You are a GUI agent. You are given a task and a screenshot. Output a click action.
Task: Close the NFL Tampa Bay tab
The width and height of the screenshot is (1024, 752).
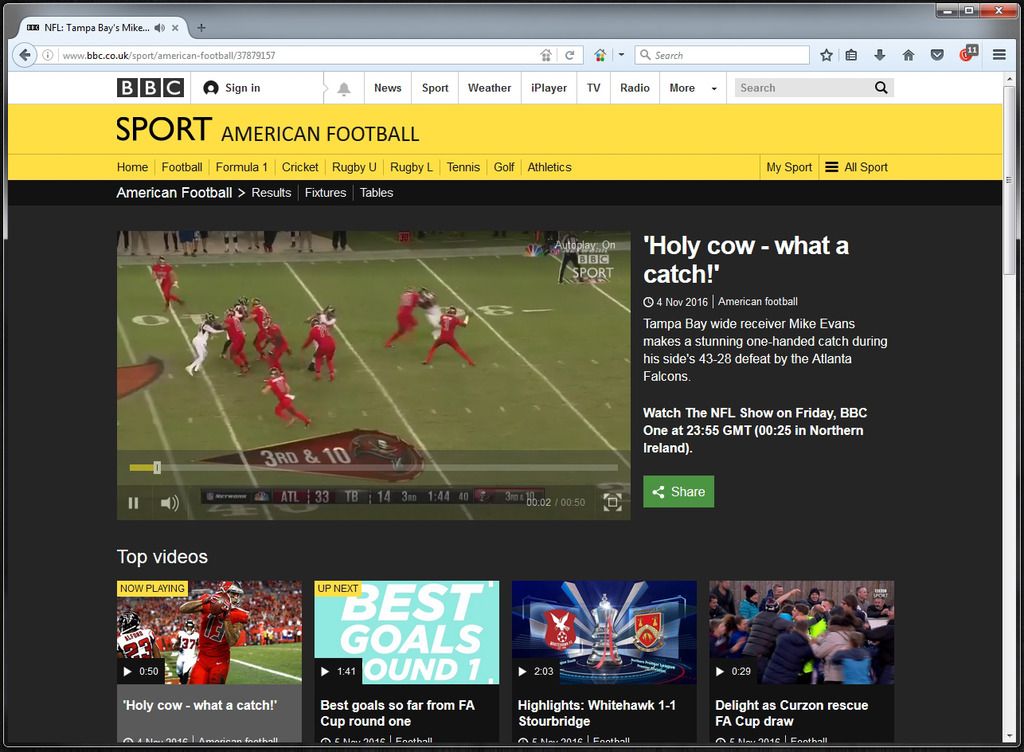click(x=175, y=28)
